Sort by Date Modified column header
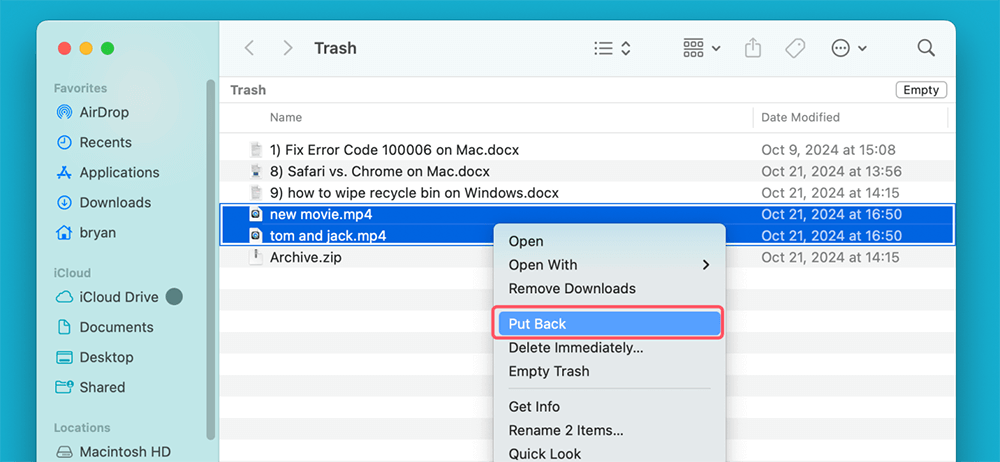Viewport: 1000px width, 462px height. [x=800, y=117]
